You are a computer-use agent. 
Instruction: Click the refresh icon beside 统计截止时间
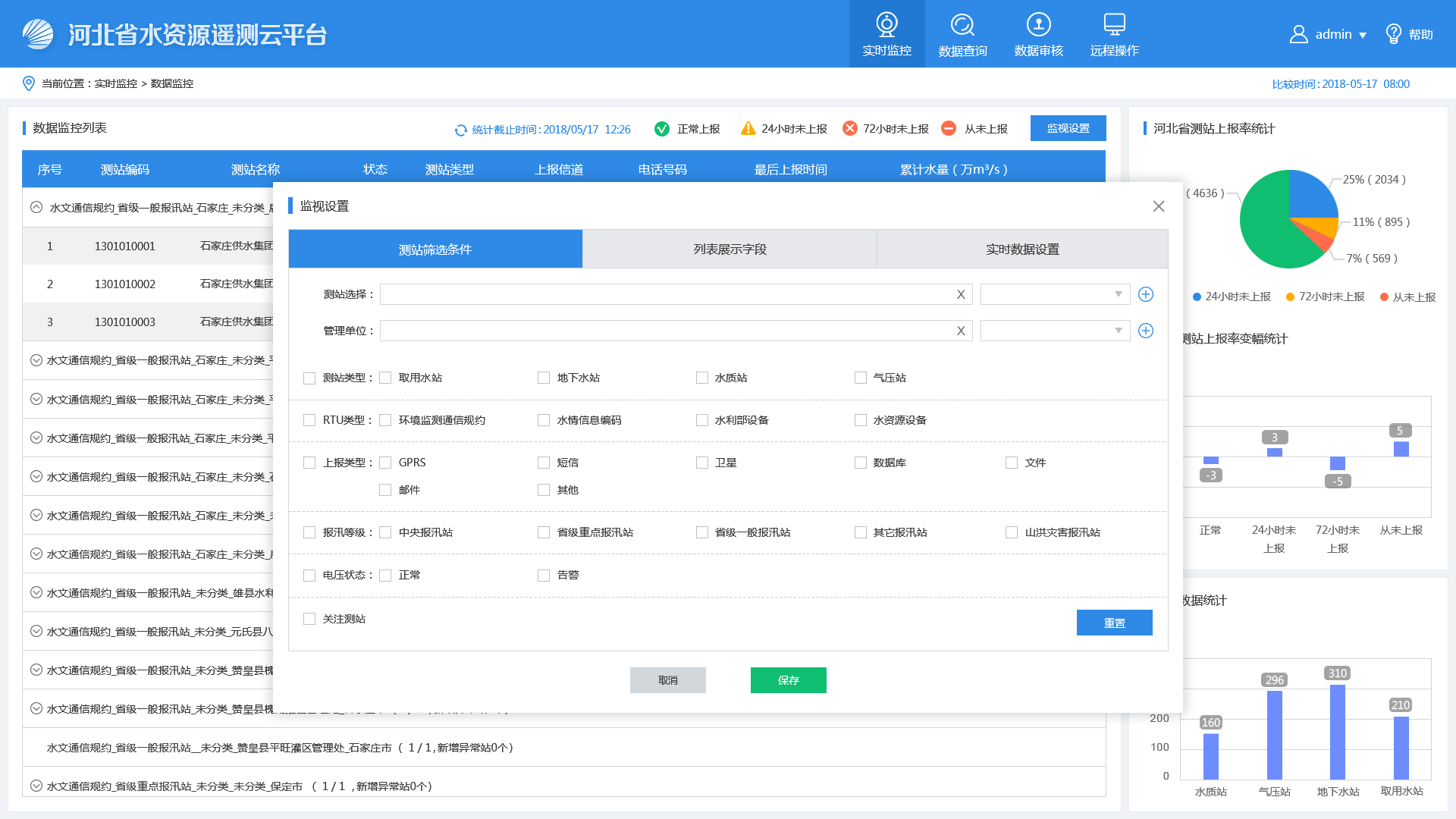click(460, 130)
